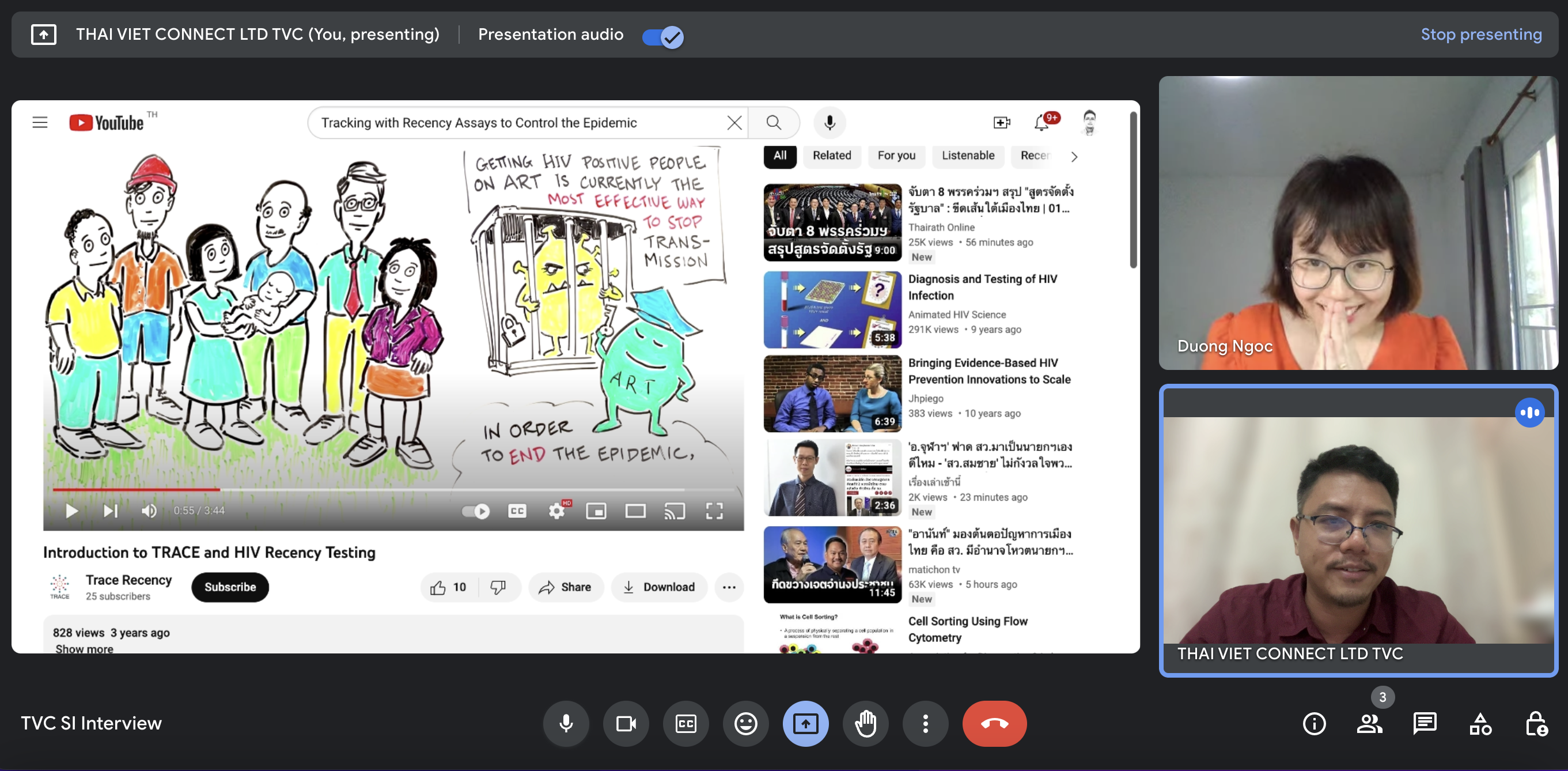Select the Listenable filter chip
This screenshot has width=1568, height=771.
coord(967,156)
